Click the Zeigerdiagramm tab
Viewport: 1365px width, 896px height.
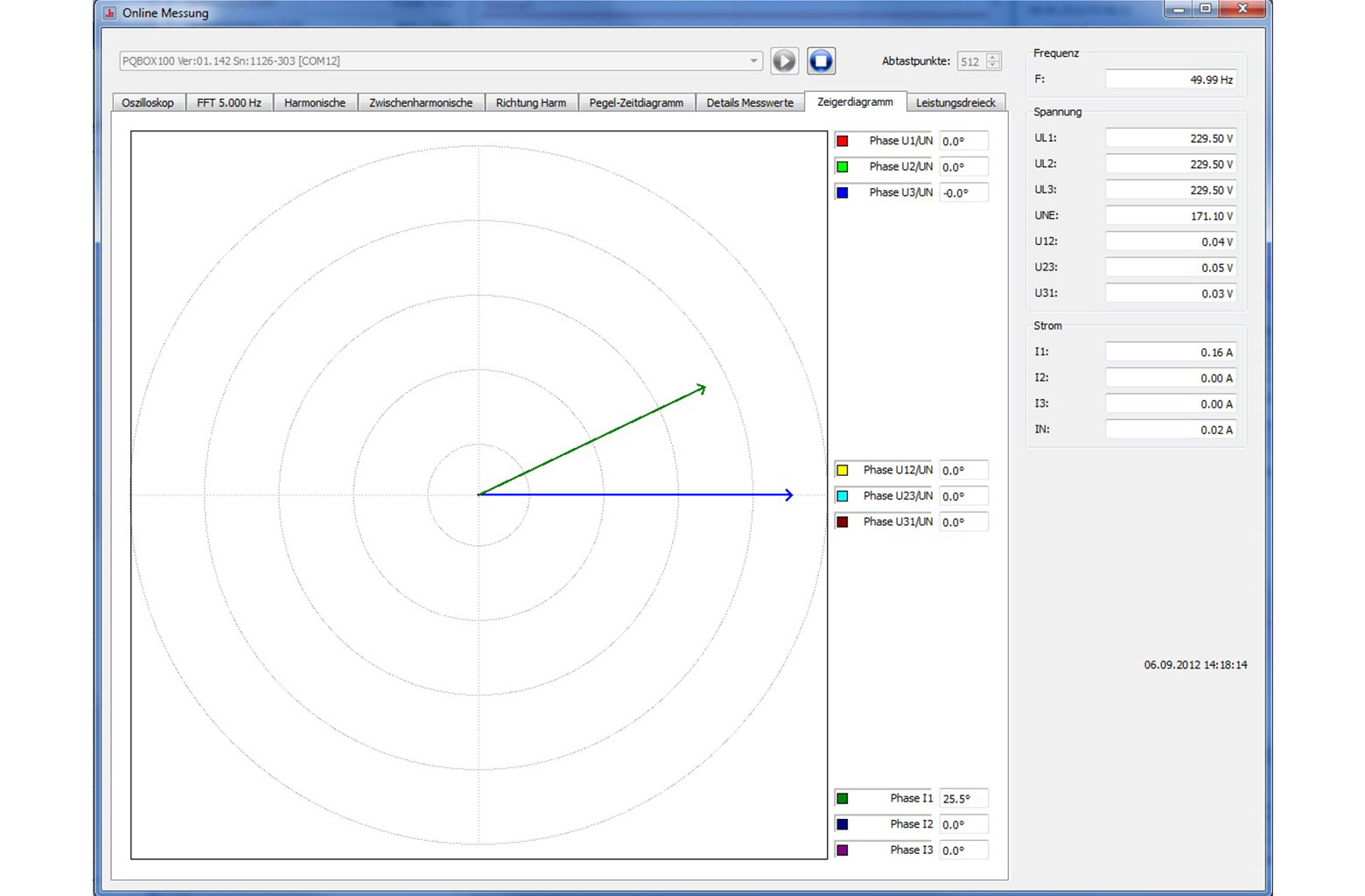click(855, 101)
